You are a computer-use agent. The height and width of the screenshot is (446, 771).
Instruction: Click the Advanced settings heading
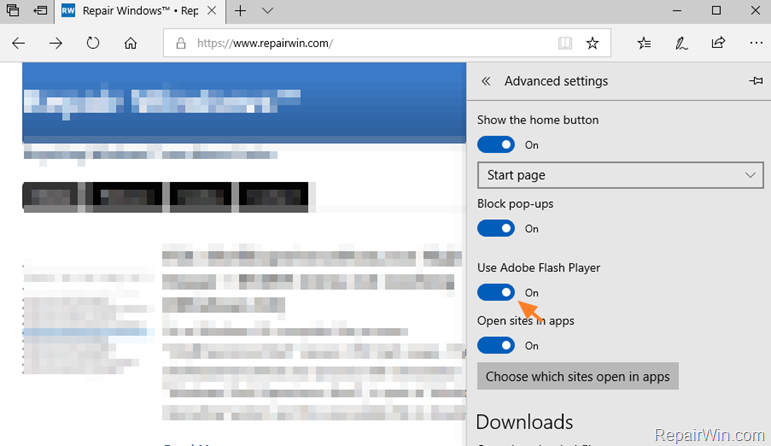556,81
